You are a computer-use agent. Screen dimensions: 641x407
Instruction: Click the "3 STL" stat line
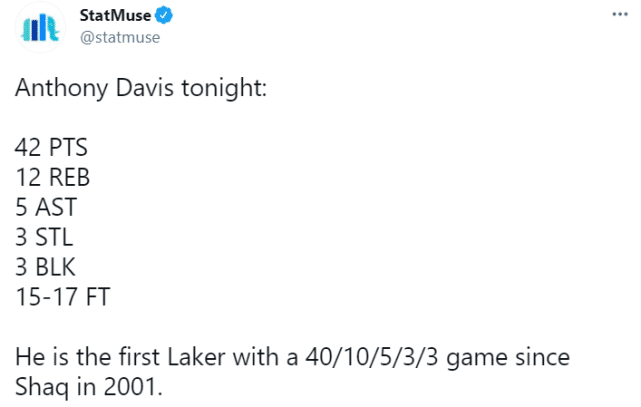coord(45,238)
